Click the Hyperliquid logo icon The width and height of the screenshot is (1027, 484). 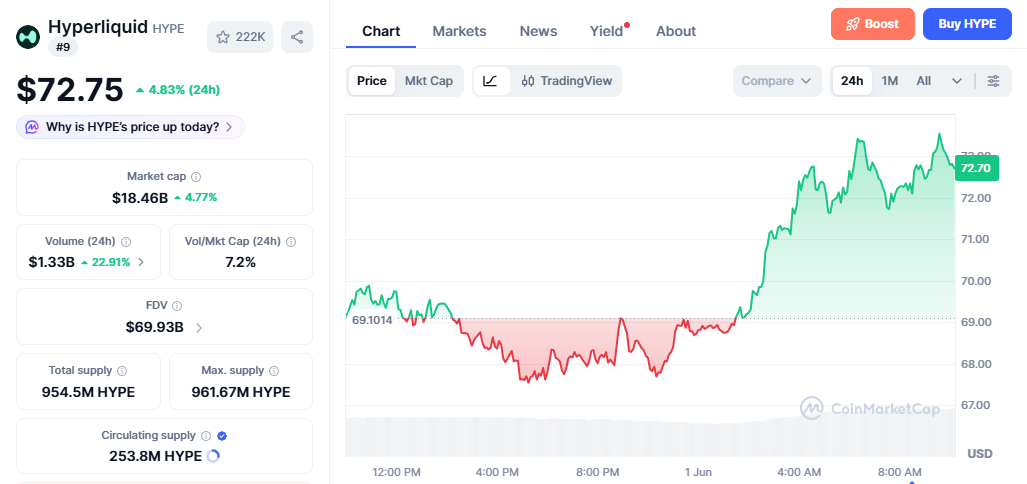28,37
